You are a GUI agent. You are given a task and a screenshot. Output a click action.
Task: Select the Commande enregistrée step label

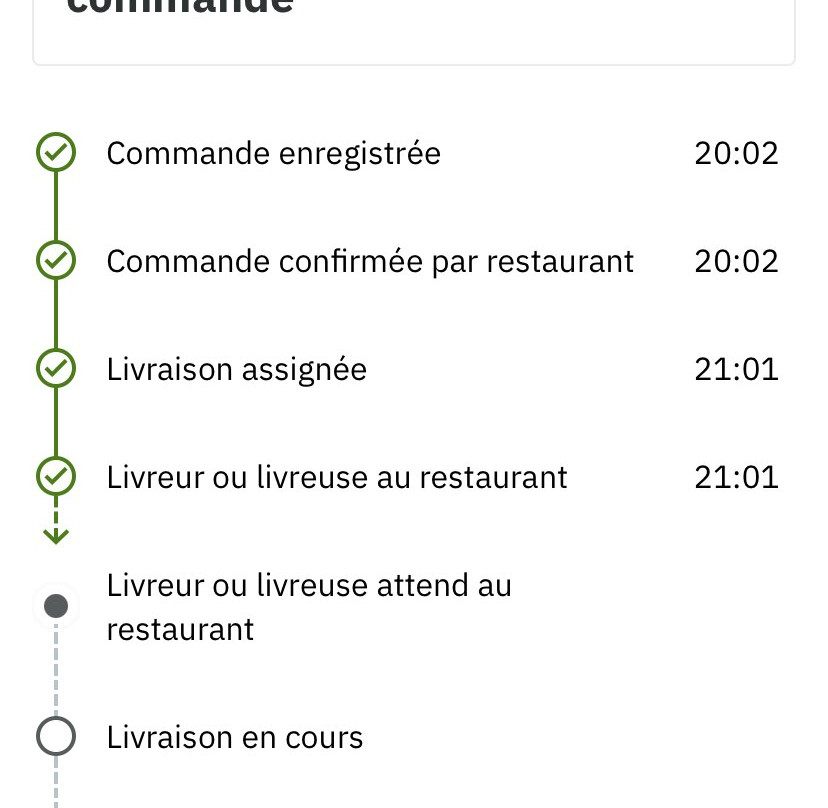click(273, 154)
